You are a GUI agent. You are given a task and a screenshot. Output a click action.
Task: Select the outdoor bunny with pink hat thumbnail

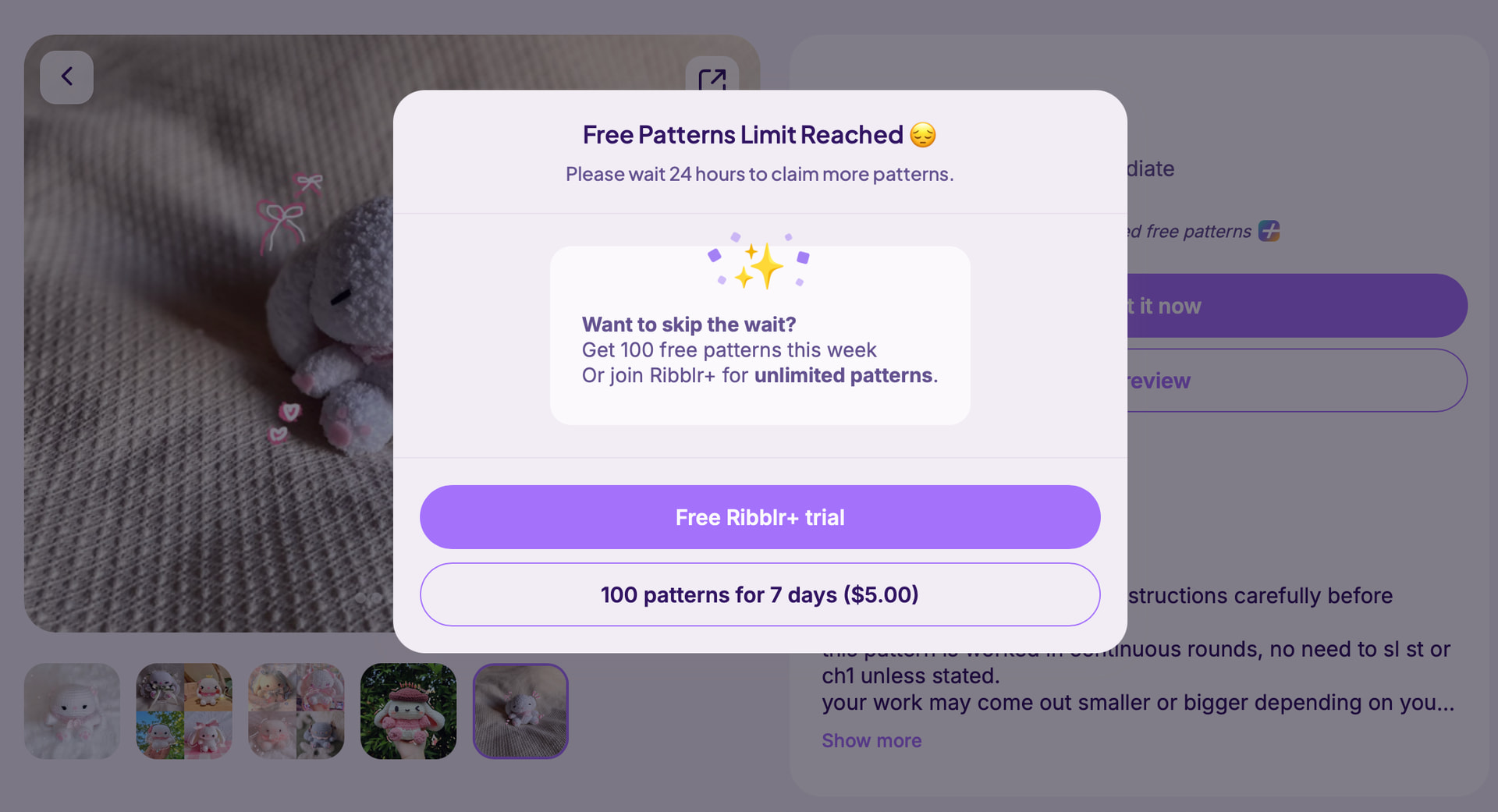click(x=408, y=711)
